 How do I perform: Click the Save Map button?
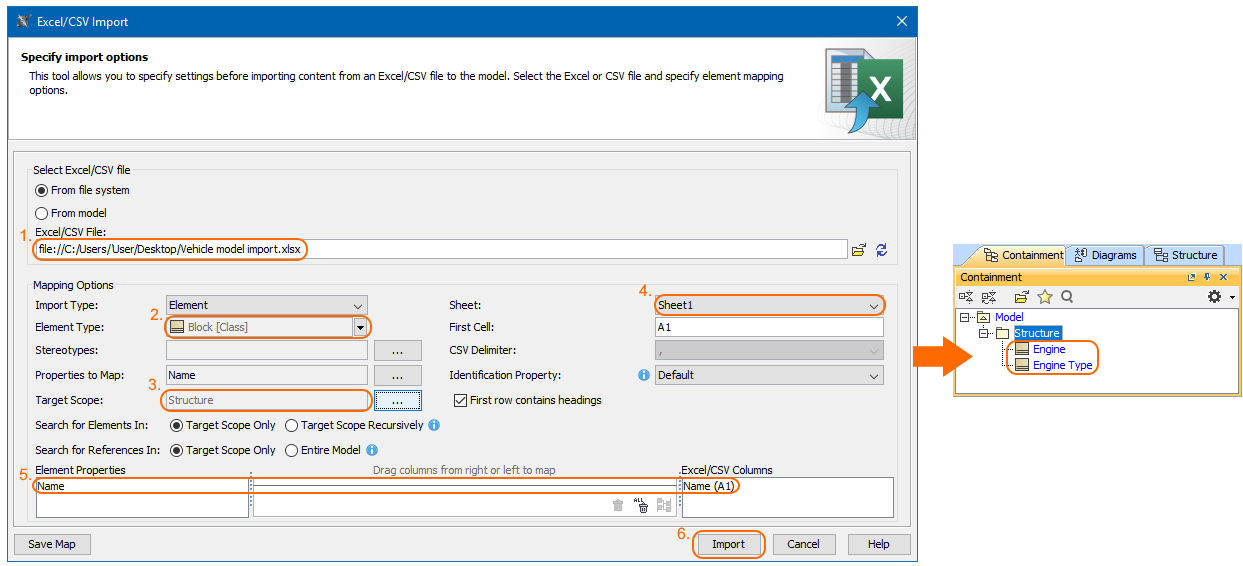[x=52, y=544]
